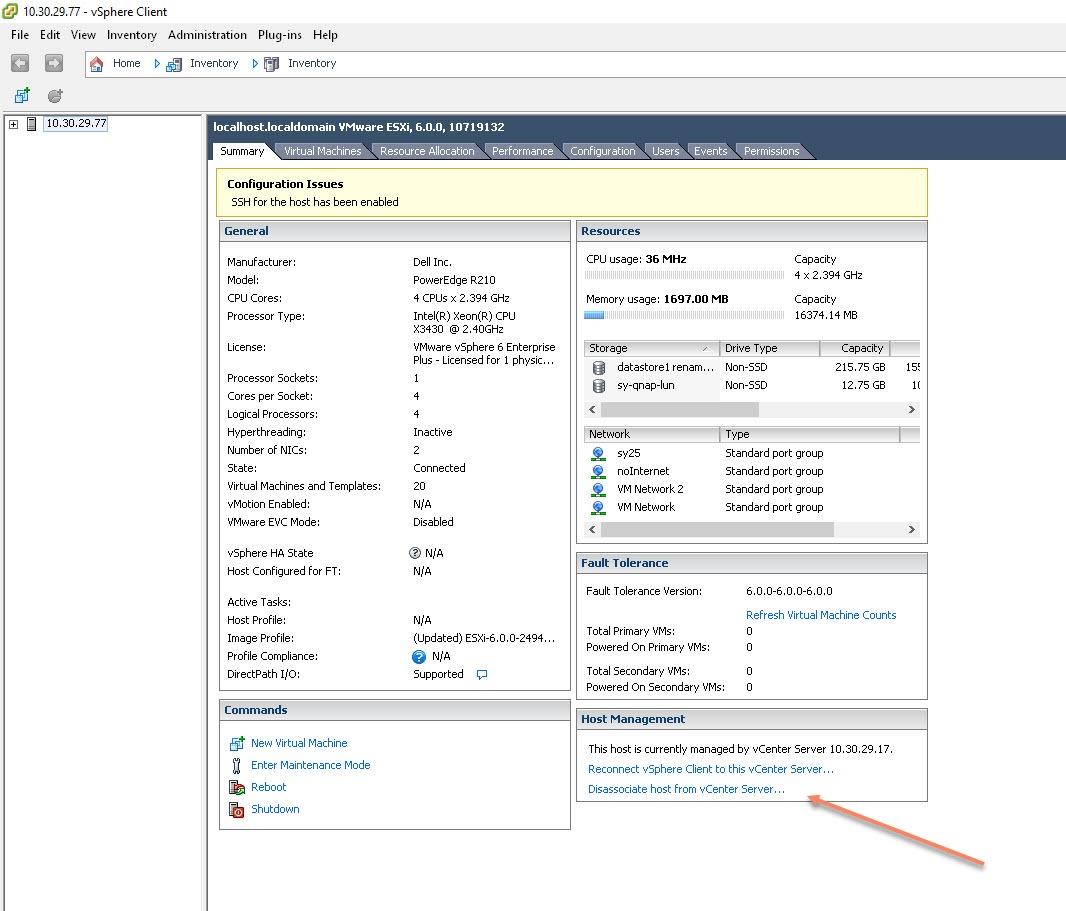This screenshot has width=1066, height=911.
Task: Click the Home icon in the breadcrumb bar
Action: tap(97, 64)
